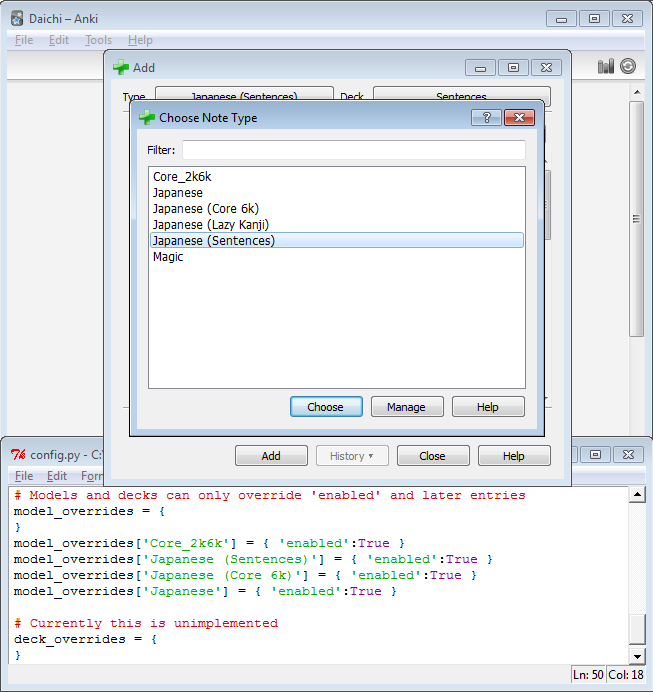Click the green plus icon in Add window title
Image resolution: width=653 pixels, height=692 pixels.
(x=120, y=68)
